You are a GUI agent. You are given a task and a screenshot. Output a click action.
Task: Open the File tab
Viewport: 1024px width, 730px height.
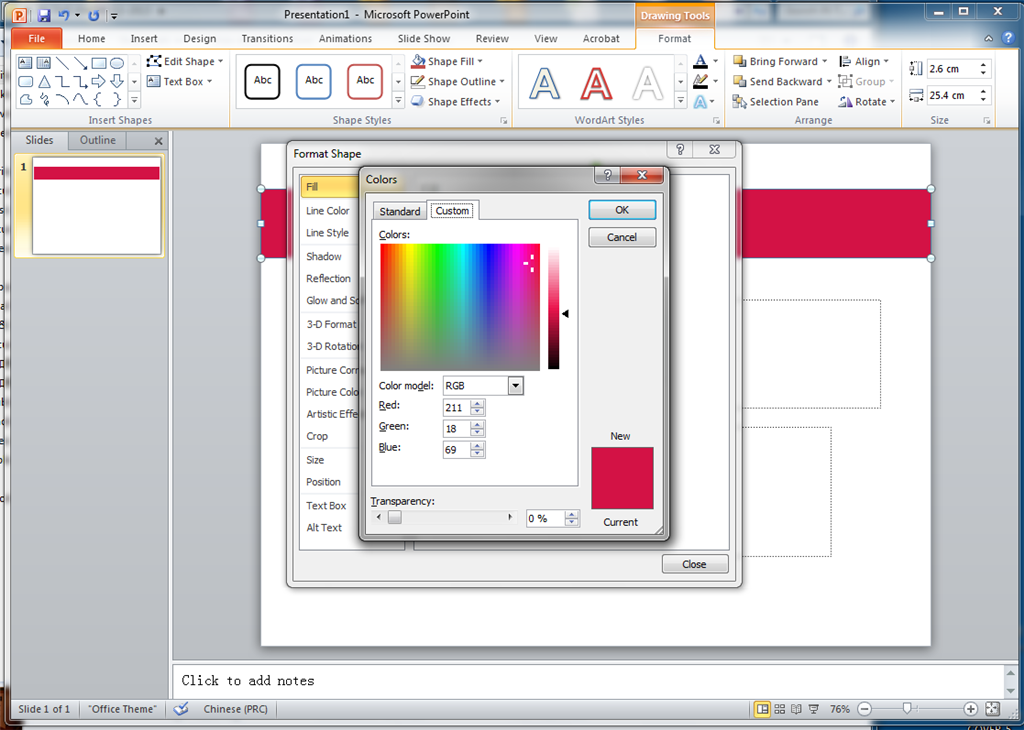click(37, 39)
